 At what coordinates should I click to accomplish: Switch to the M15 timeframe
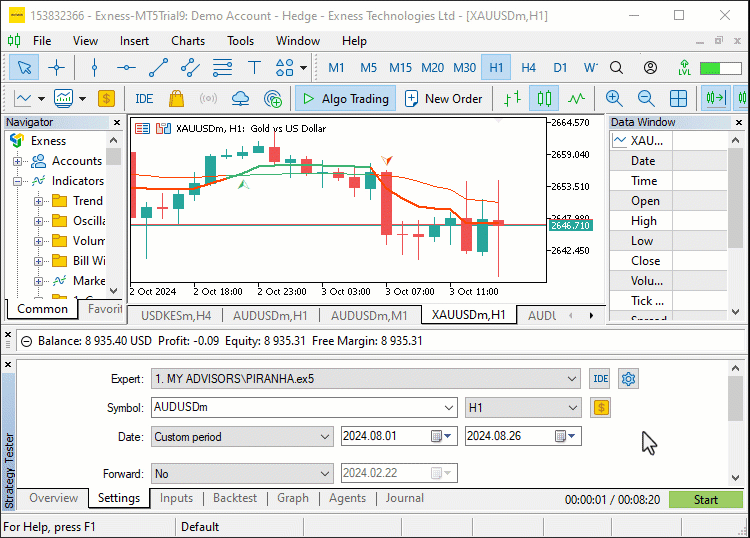tap(400, 67)
